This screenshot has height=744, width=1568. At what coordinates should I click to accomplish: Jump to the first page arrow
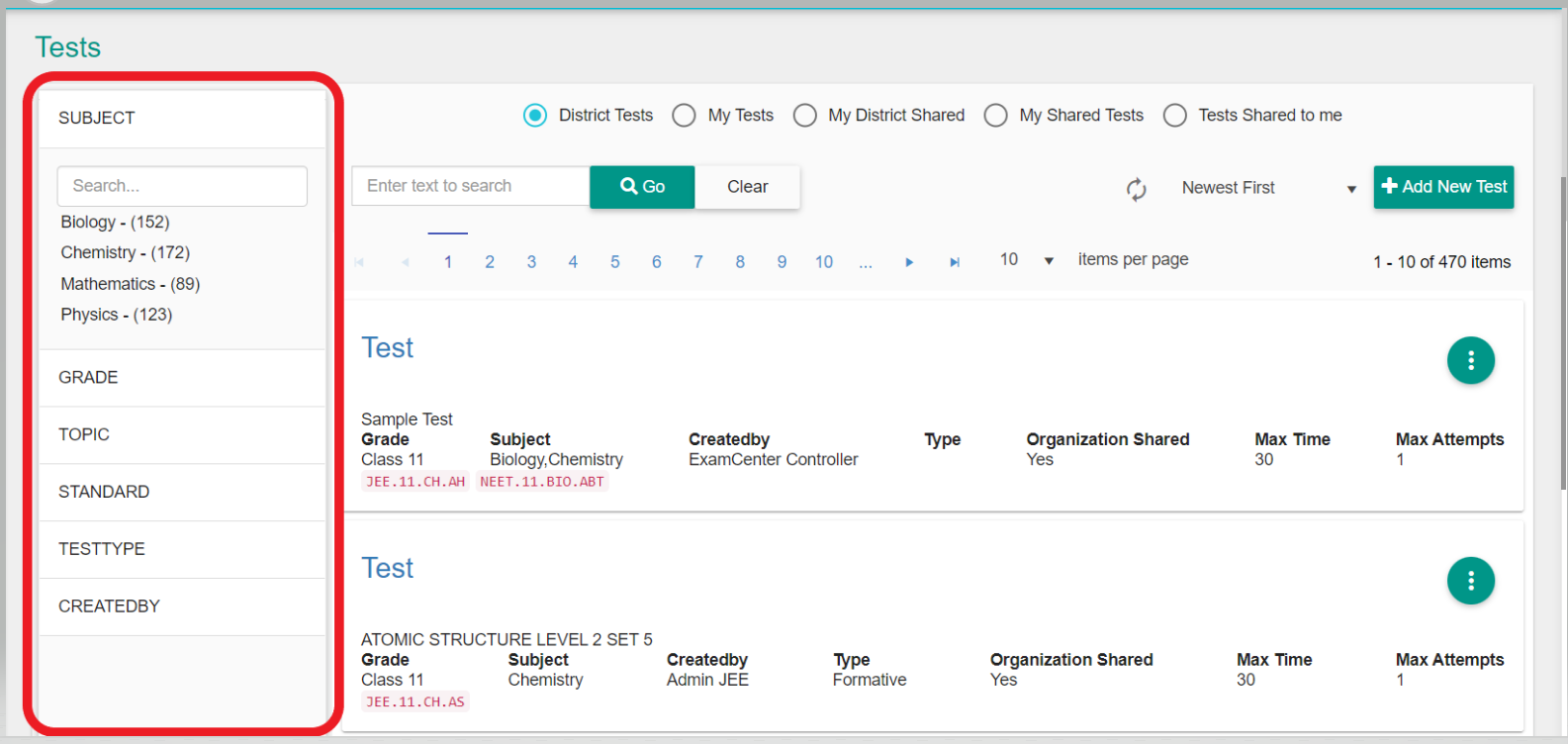point(359,262)
